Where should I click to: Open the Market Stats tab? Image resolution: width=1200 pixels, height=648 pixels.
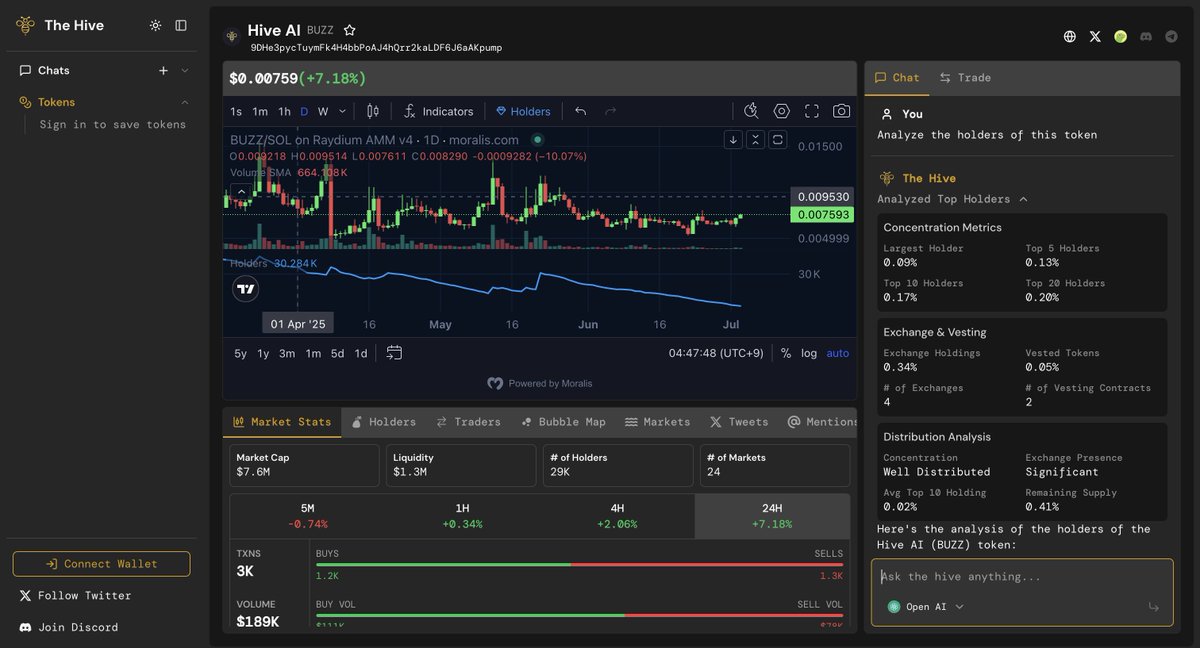coord(282,422)
